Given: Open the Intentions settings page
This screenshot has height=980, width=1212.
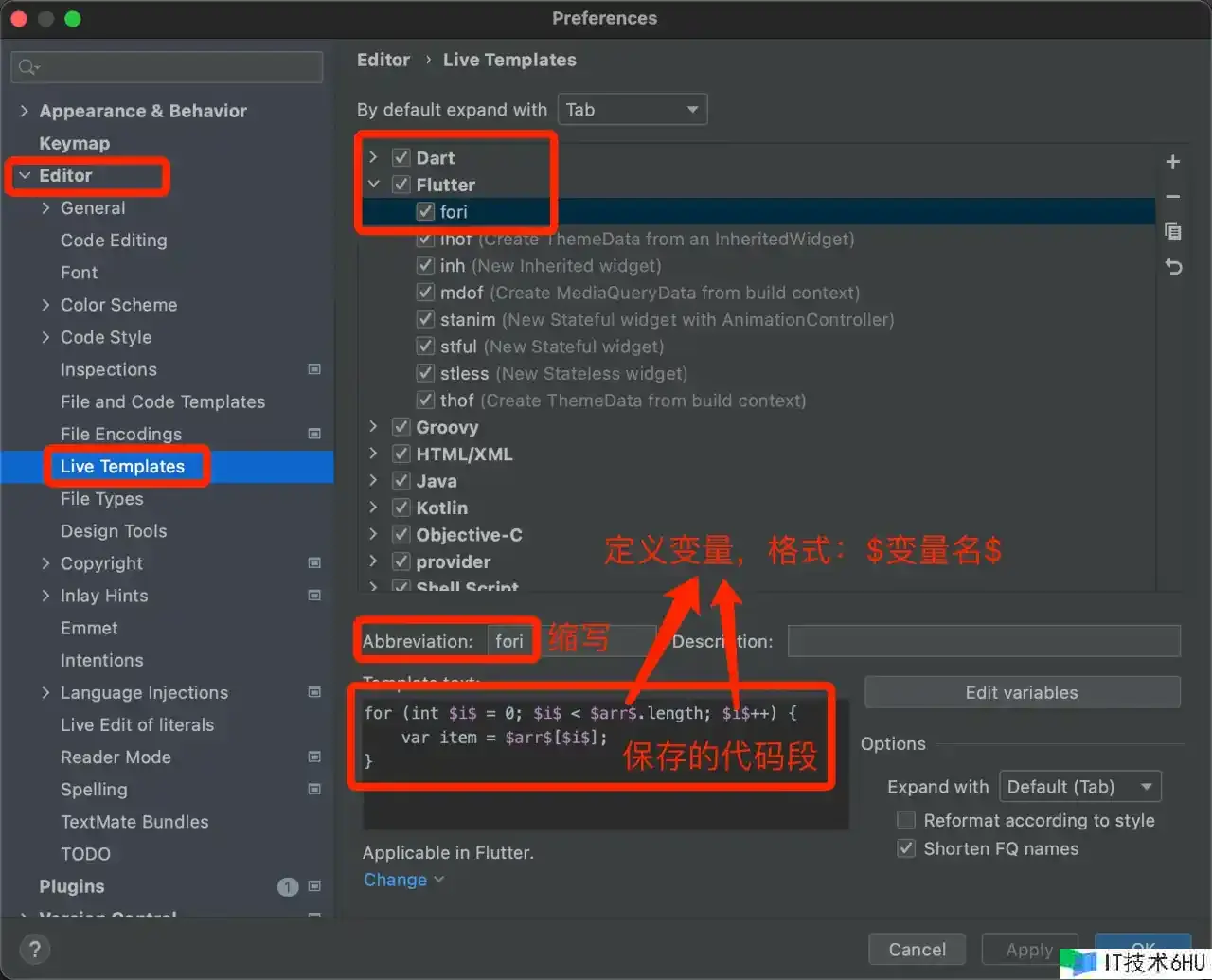Looking at the screenshot, I should point(101,660).
